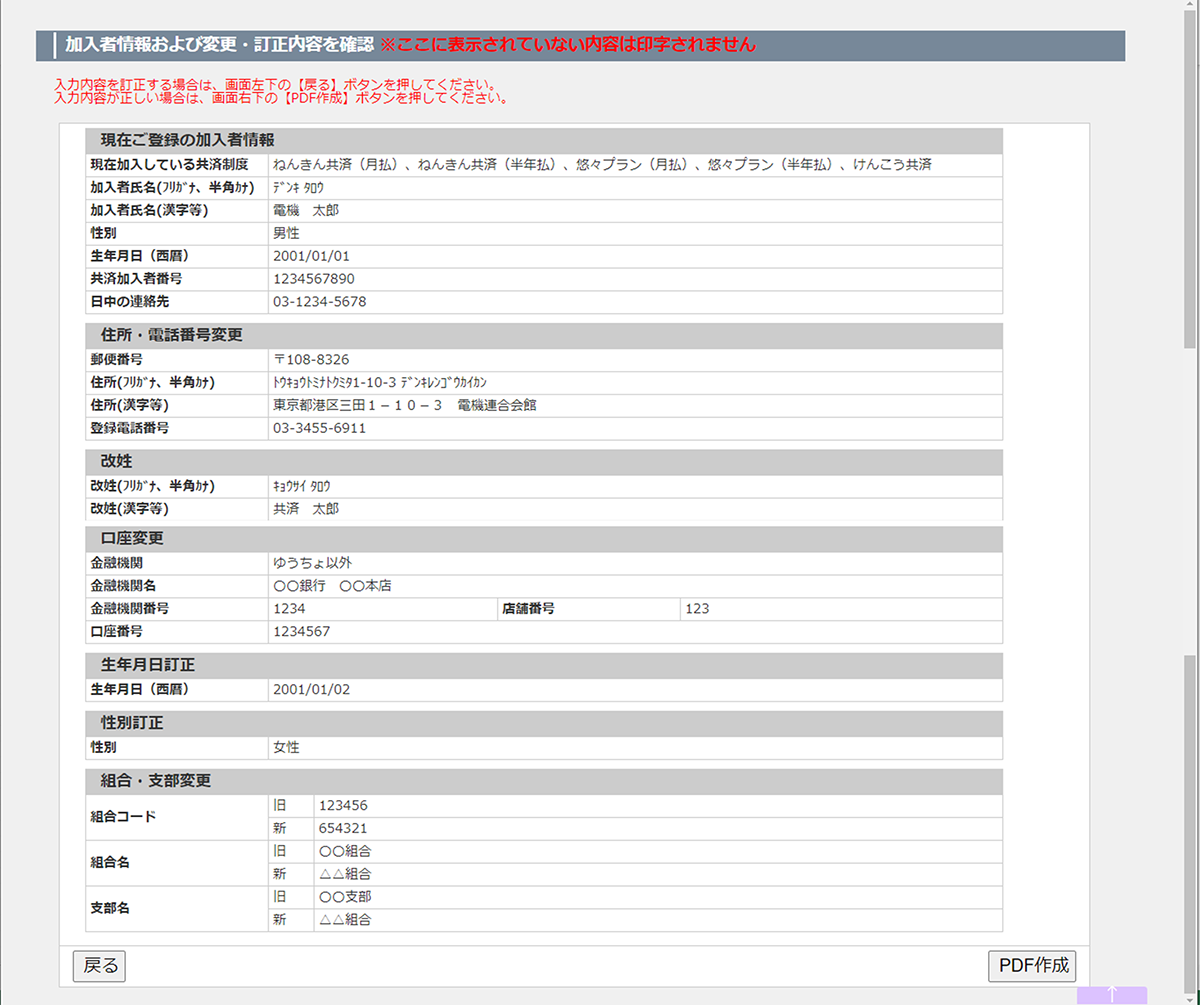The image size is (1200, 1005).
Task: Click the member number value 1234567890
Action: [314, 279]
